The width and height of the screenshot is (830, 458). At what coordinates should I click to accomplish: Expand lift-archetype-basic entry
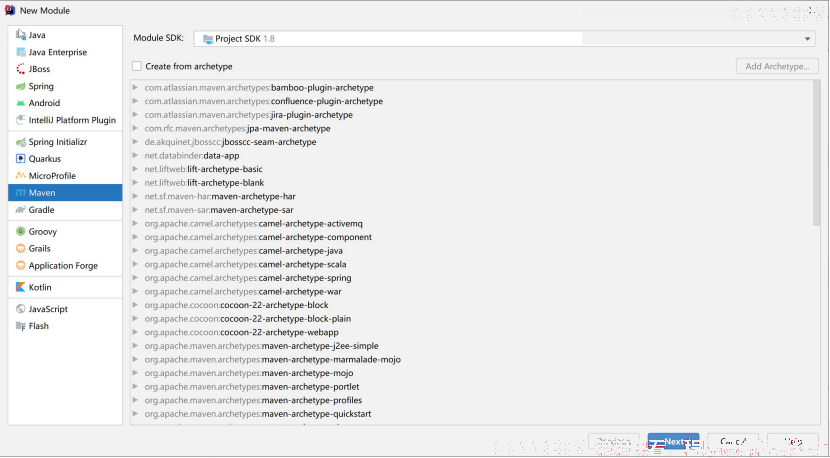[136, 169]
